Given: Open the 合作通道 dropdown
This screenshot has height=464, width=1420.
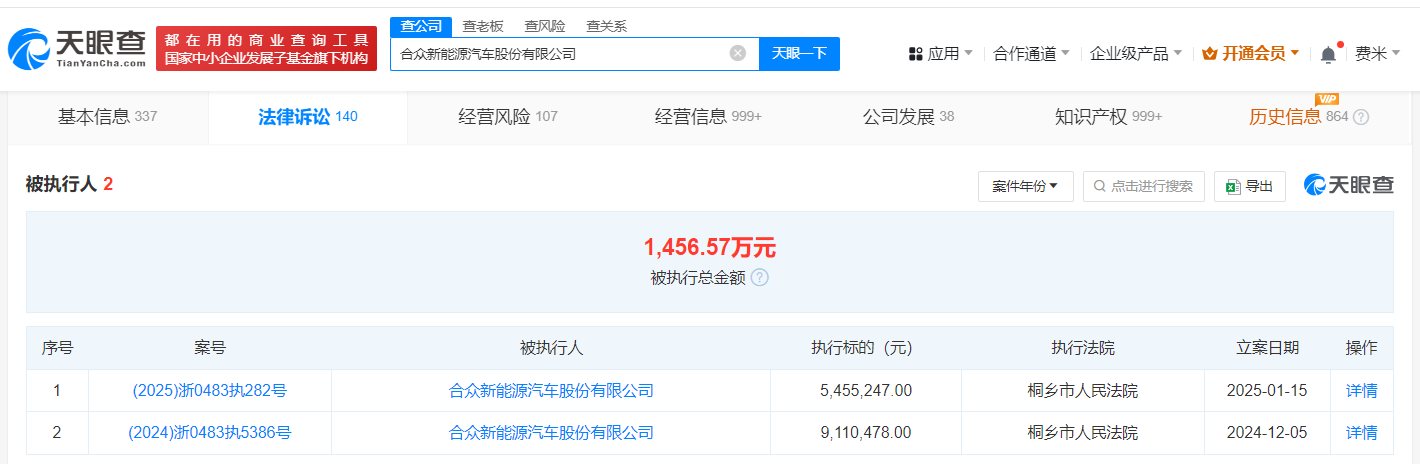Looking at the screenshot, I should pos(1031,54).
